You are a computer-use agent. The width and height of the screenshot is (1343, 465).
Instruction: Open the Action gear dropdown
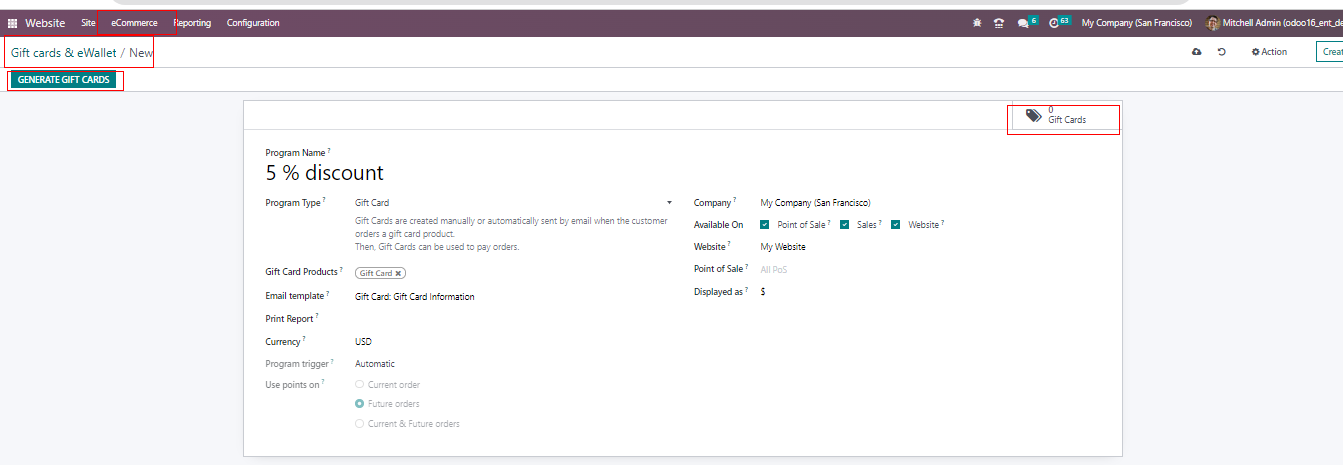[1269, 52]
